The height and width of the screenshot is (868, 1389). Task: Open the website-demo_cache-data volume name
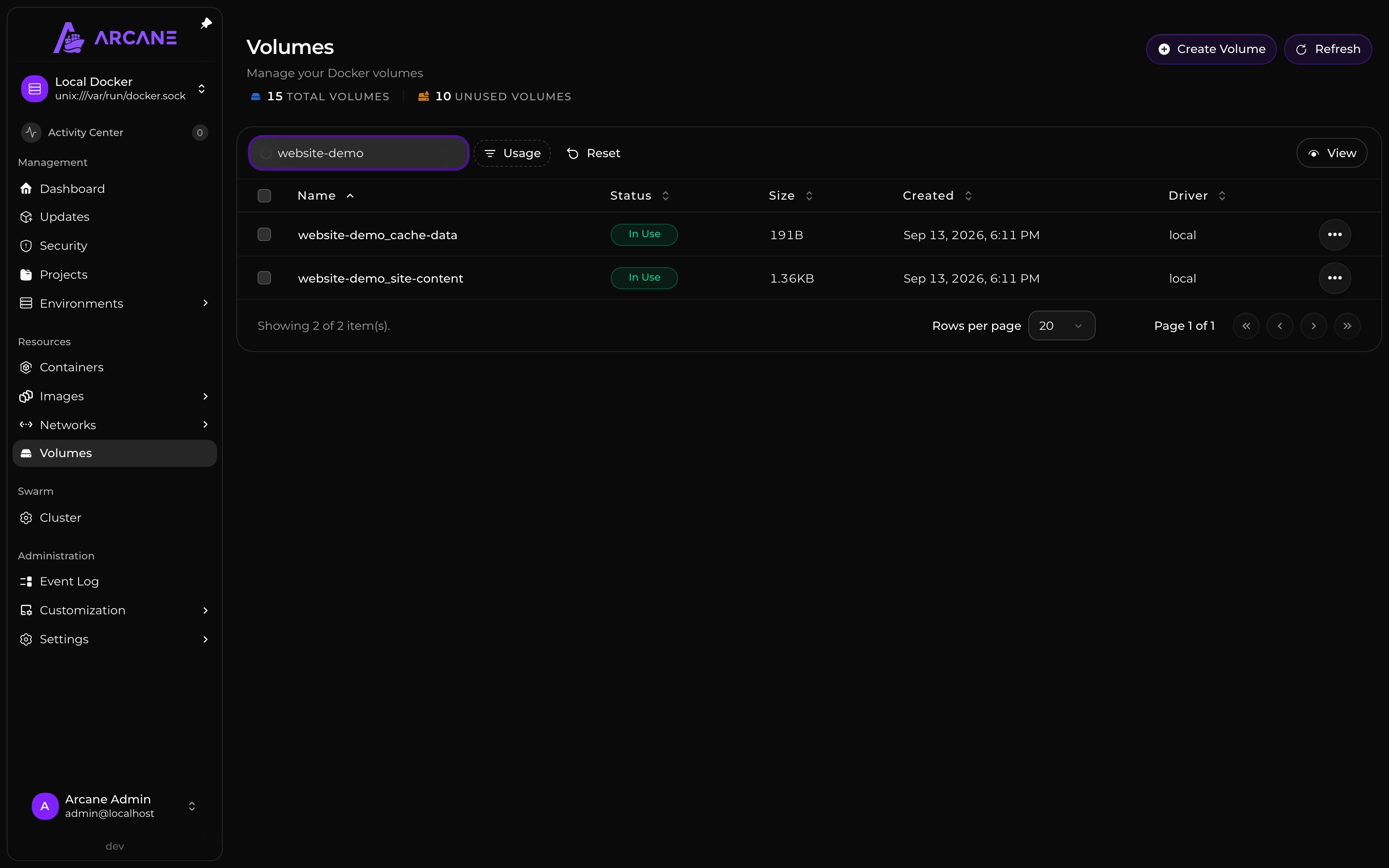[378, 235]
